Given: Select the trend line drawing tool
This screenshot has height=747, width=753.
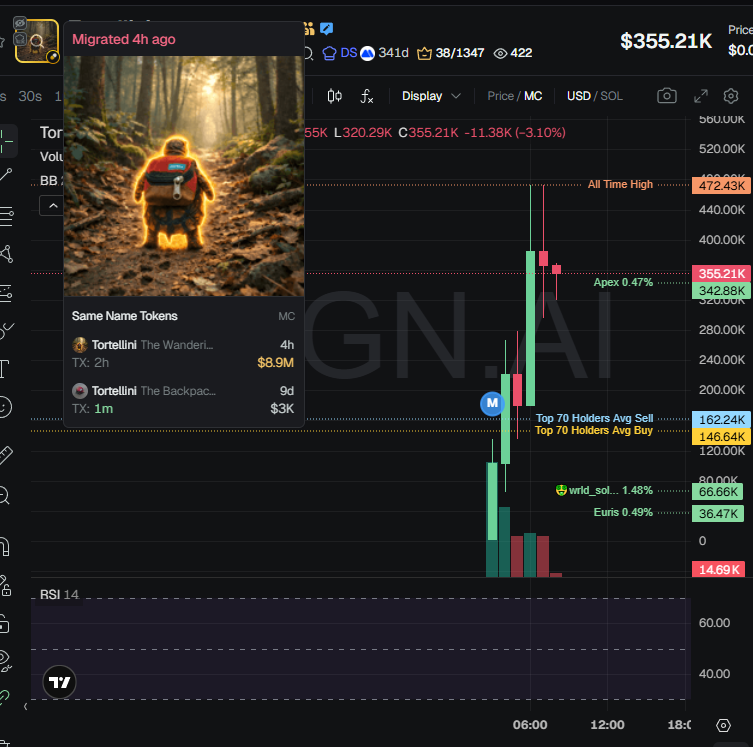Looking at the screenshot, I should coord(6,175).
